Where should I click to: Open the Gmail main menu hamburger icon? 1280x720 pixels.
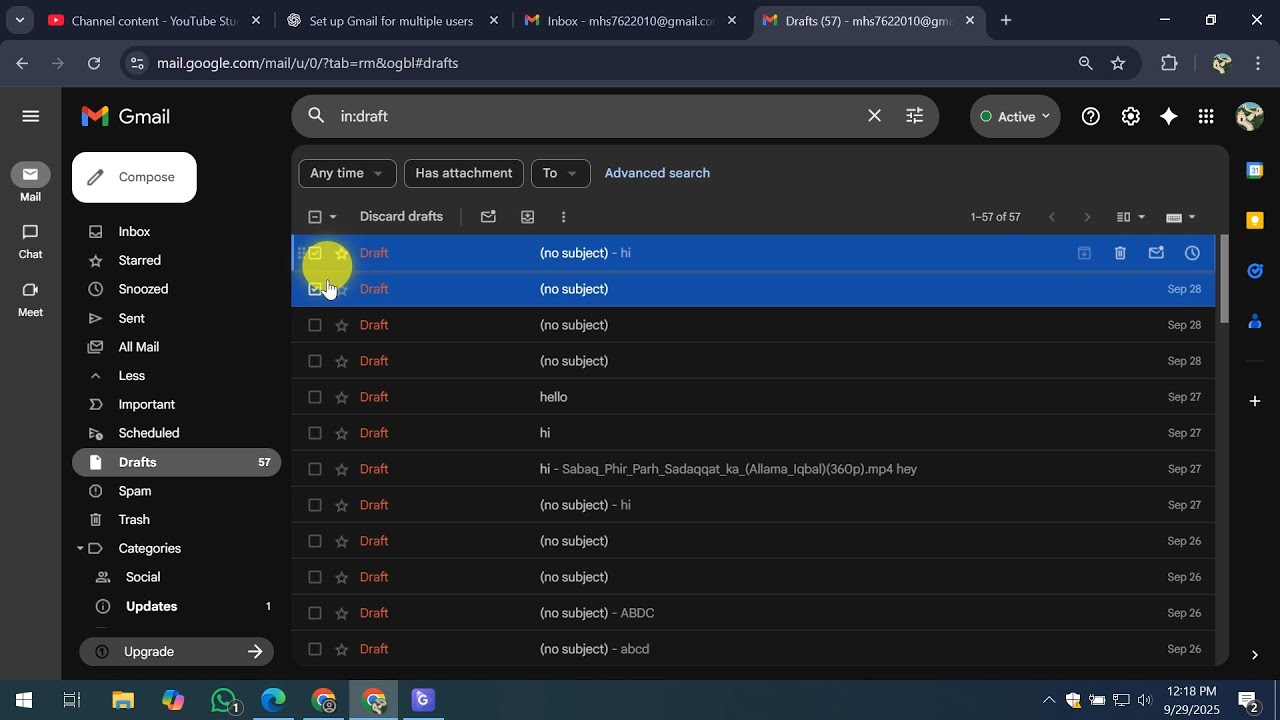click(x=30, y=116)
